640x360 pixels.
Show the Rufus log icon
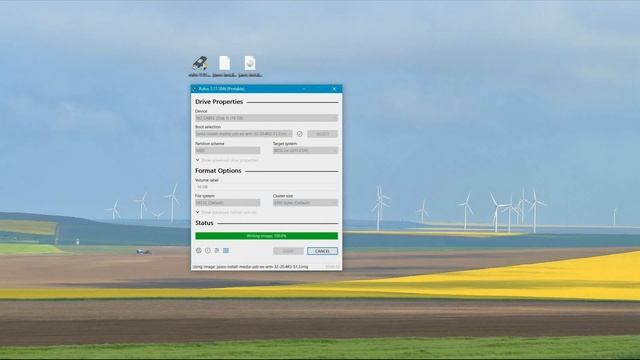[x=226, y=251]
